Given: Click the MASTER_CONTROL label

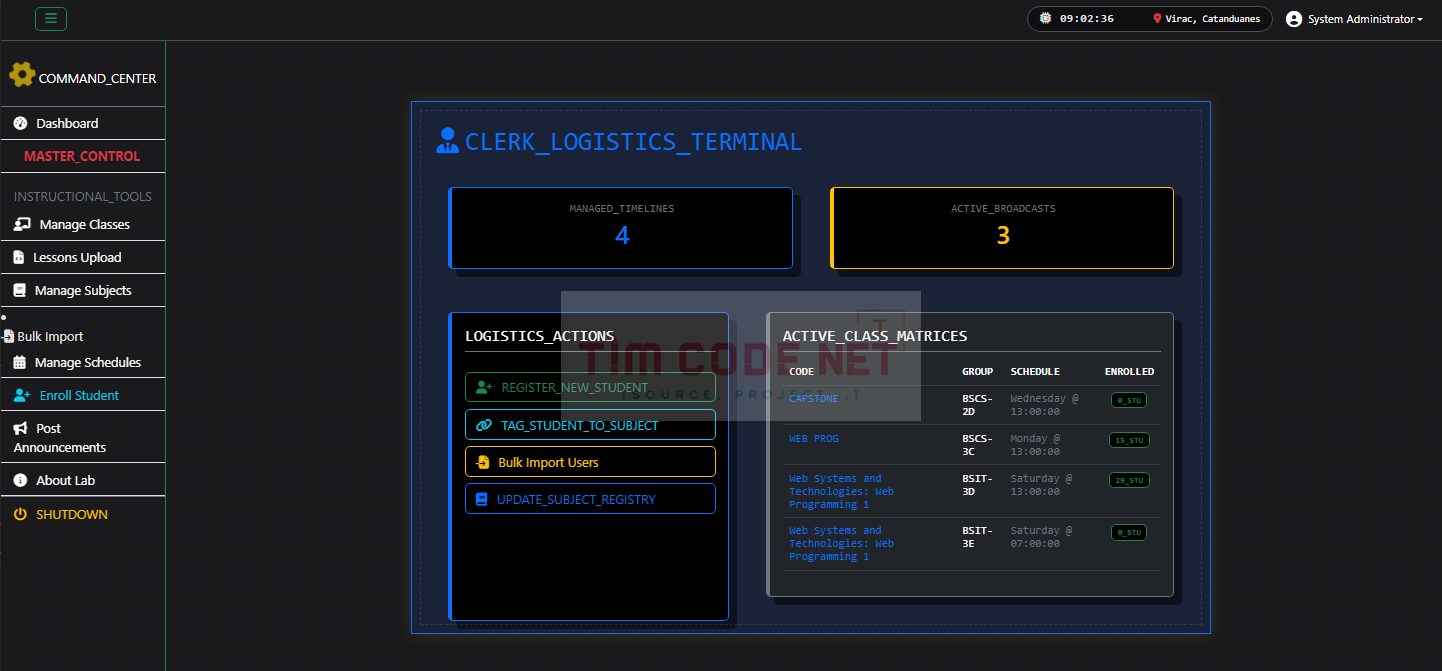Looking at the screenshot, I should tap(82, 156).
